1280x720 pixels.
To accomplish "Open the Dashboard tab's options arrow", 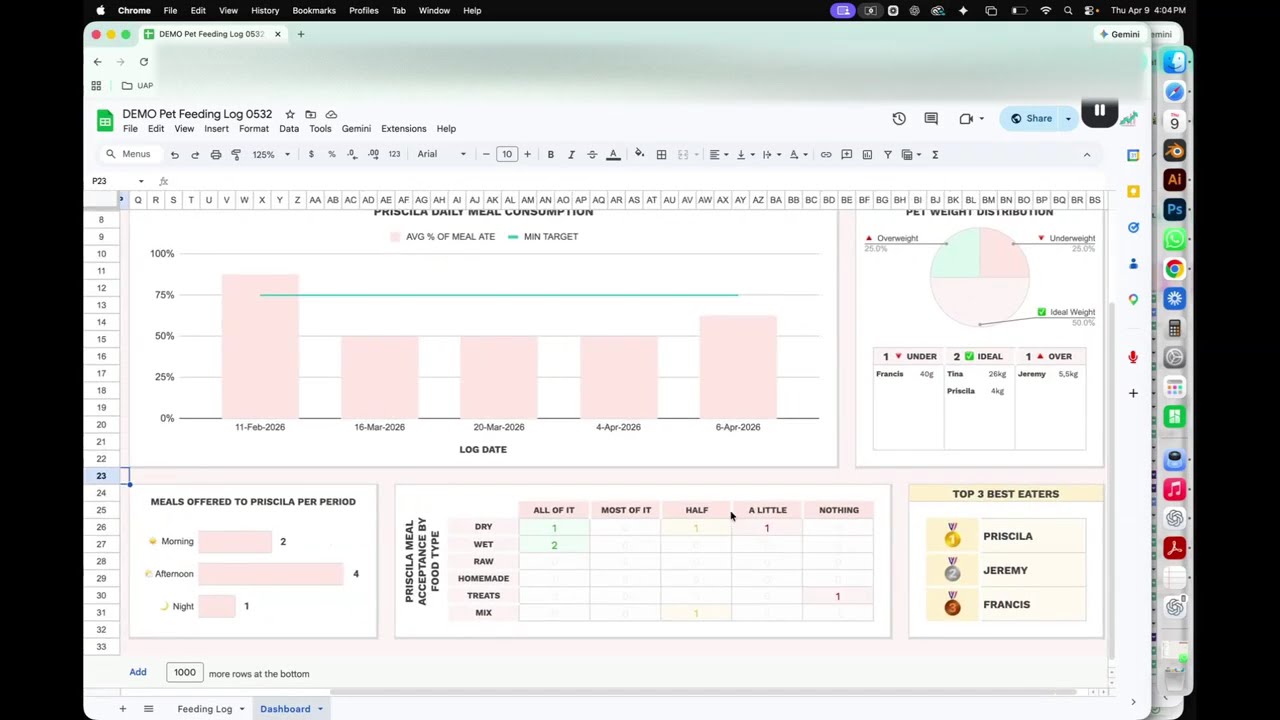I will click(x=320, y=709).
